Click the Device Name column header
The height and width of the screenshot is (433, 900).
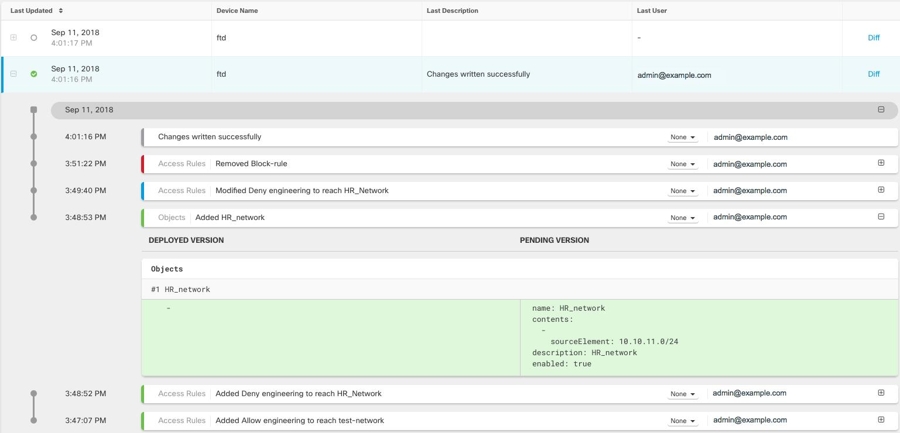(x=237, y=11)
